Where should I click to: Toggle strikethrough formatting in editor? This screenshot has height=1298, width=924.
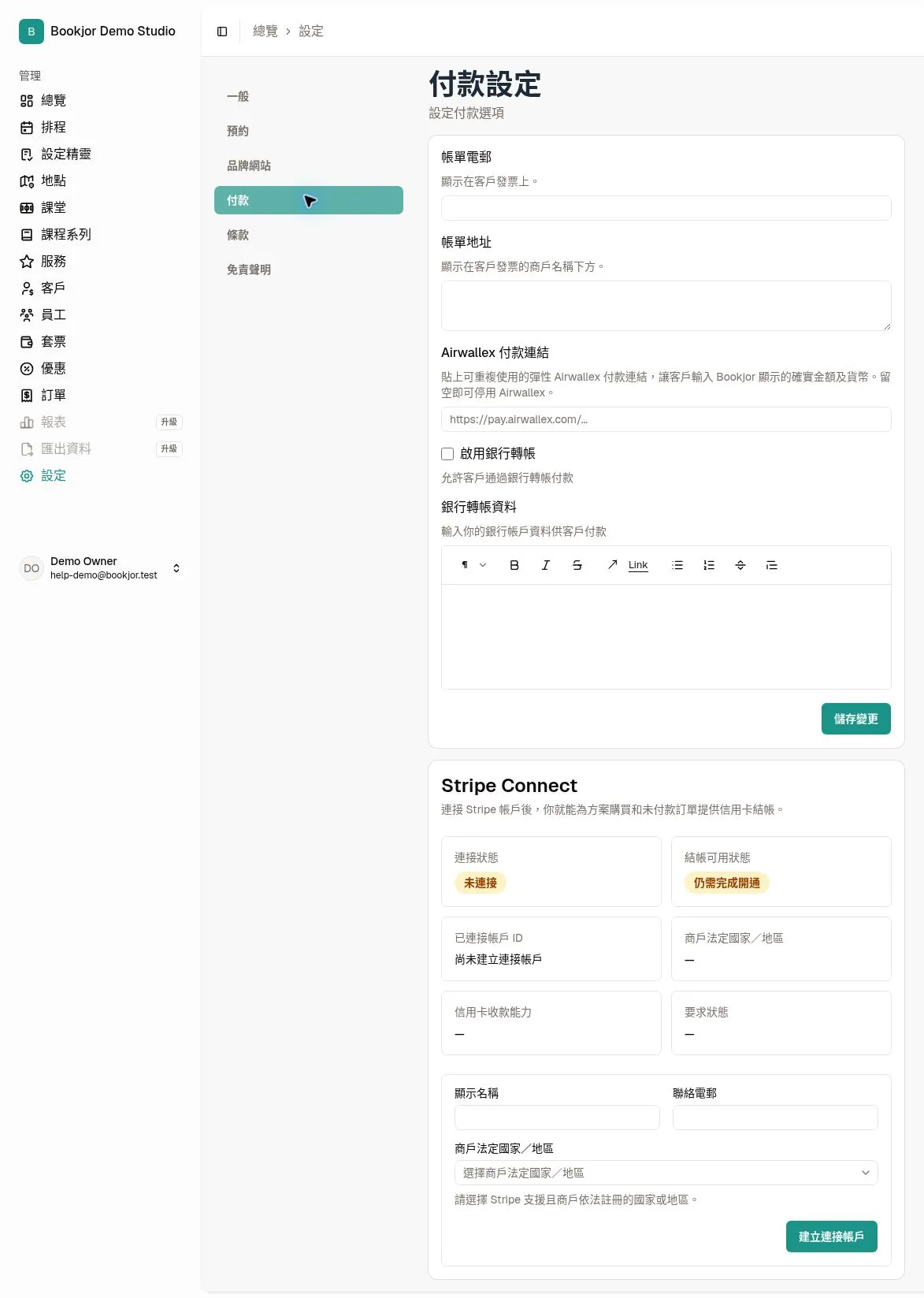click(x=577, y=565)
